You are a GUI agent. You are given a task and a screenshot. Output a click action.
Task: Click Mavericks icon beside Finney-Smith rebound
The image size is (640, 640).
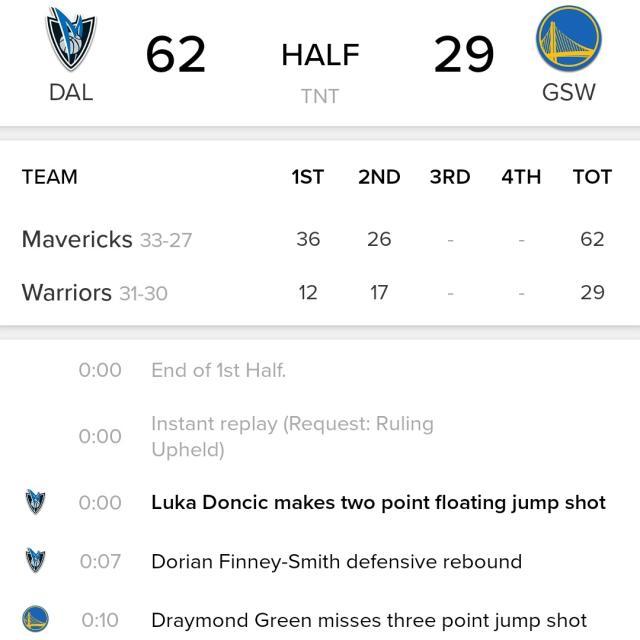[36, 561]
